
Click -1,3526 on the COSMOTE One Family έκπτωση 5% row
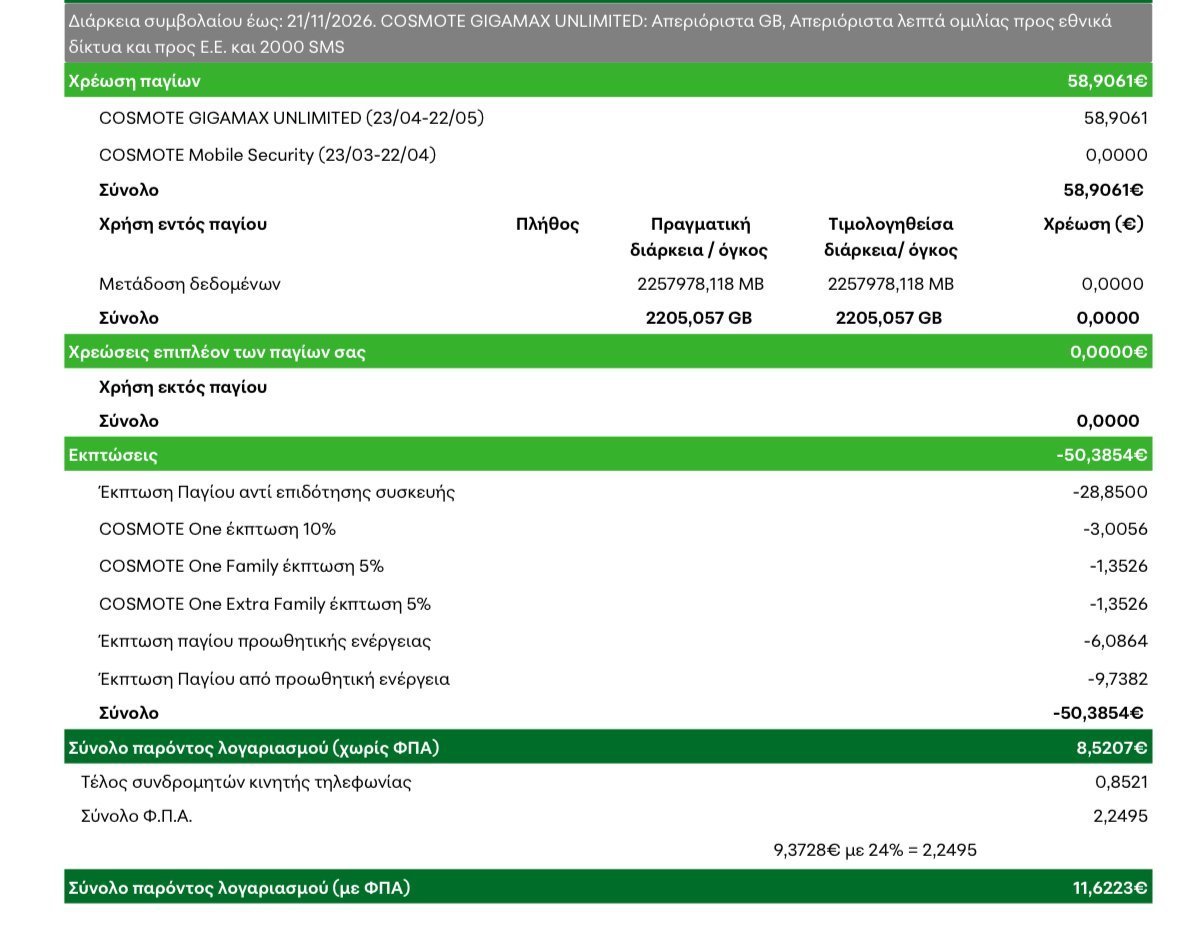tap(1118, 566)
